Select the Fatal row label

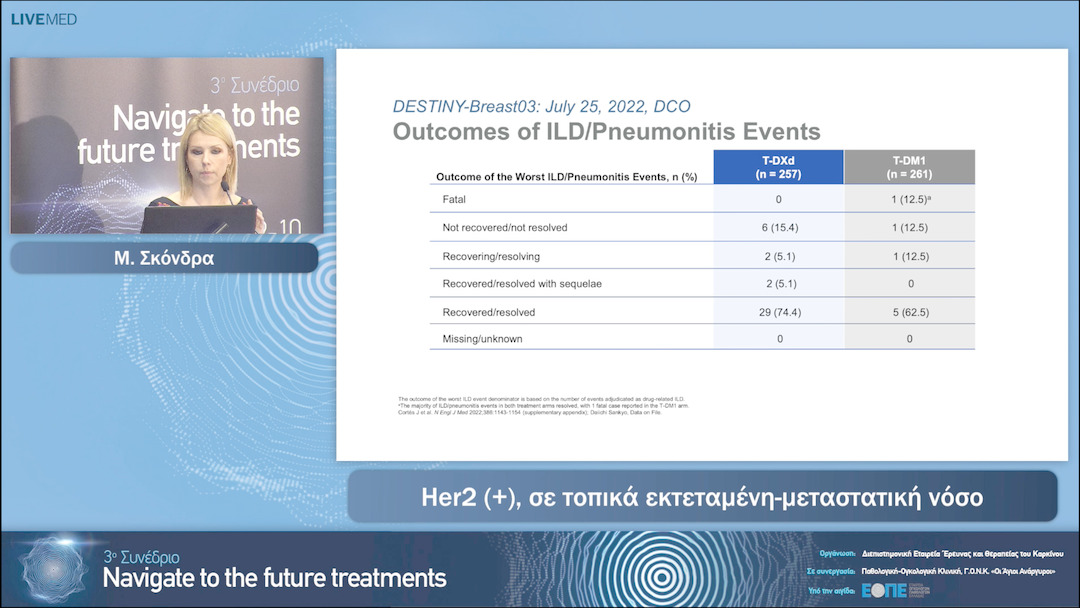pyautogui.click(x=454, y=200)
